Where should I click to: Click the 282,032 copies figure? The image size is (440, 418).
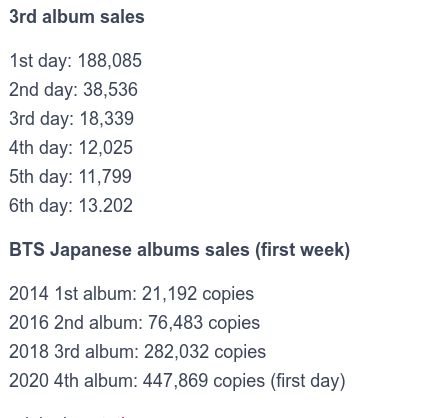[x=205, y=353]
